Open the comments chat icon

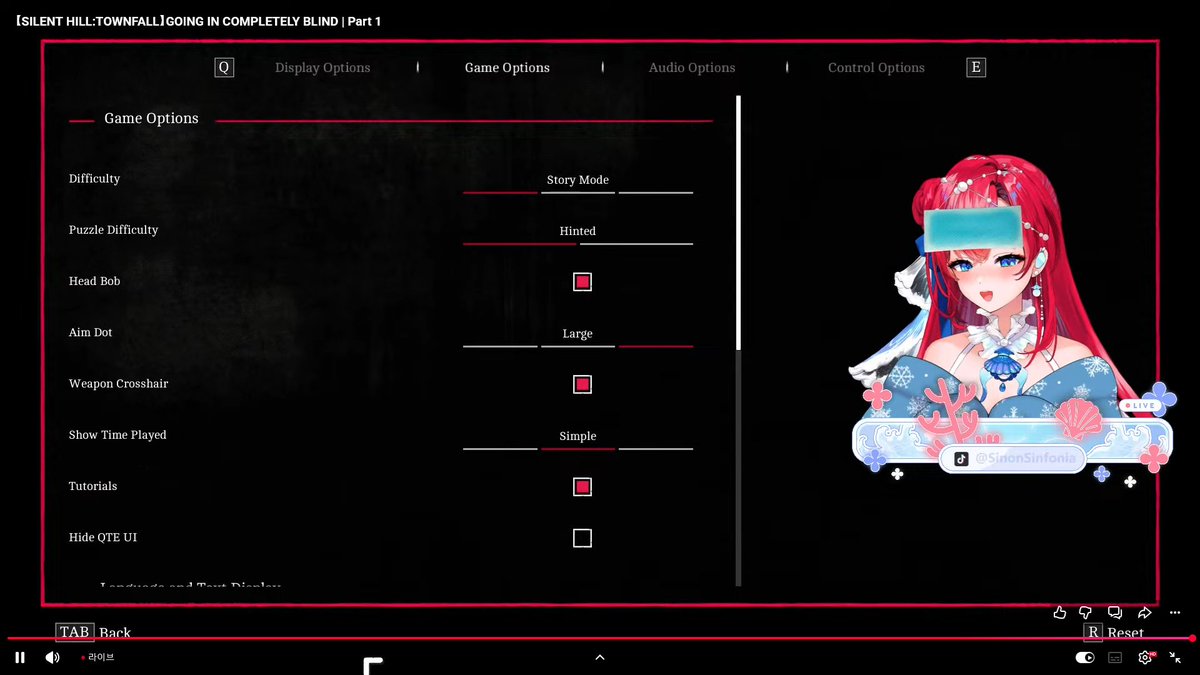pos(1115,612)
